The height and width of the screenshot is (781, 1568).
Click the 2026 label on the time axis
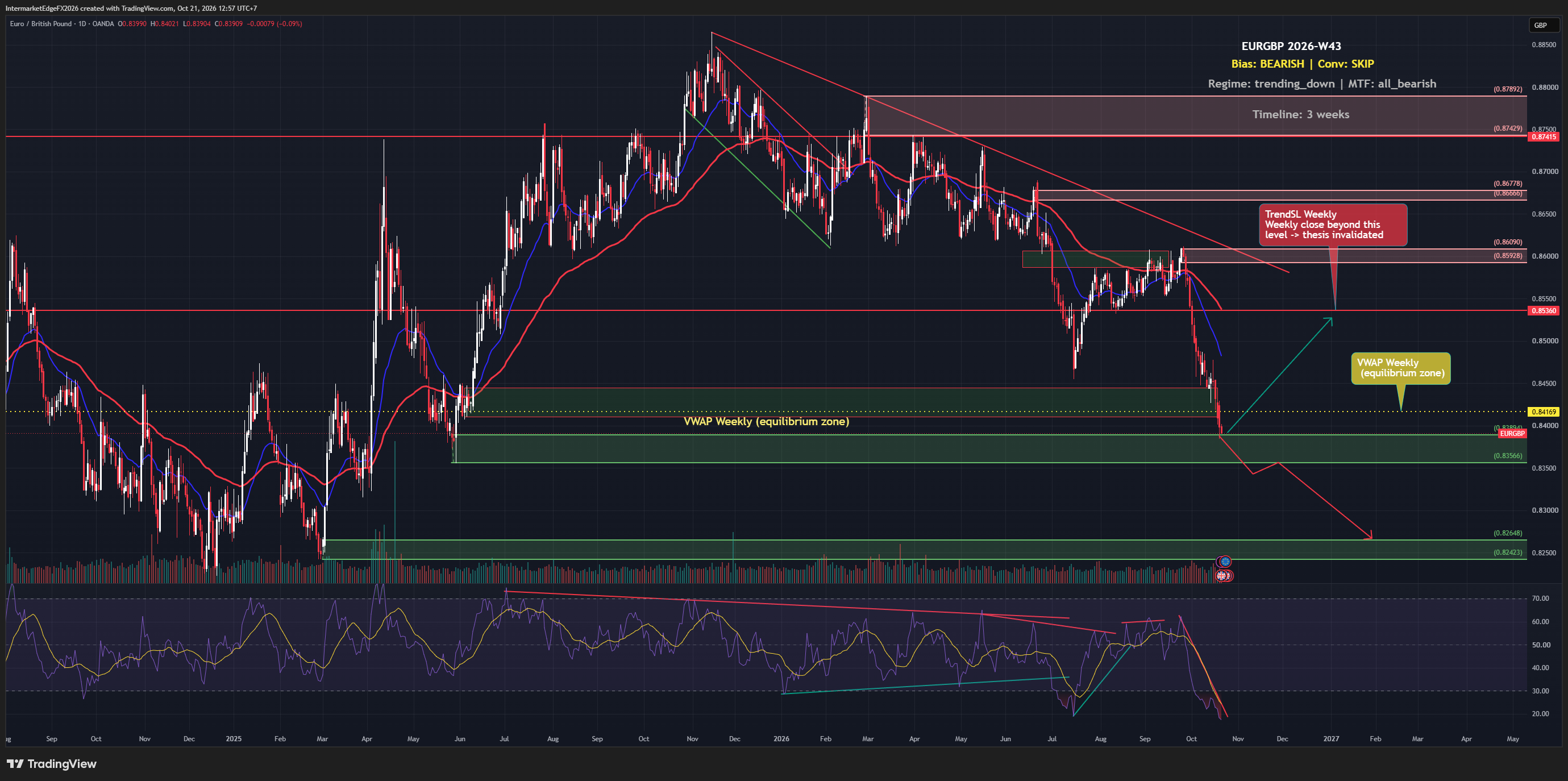781,738
